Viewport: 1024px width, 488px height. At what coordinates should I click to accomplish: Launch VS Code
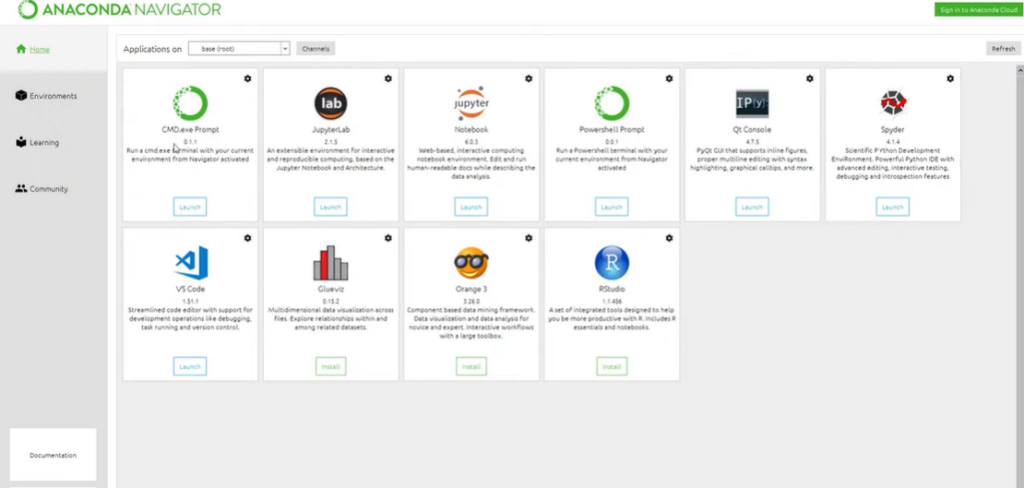[x=190, y=366]
